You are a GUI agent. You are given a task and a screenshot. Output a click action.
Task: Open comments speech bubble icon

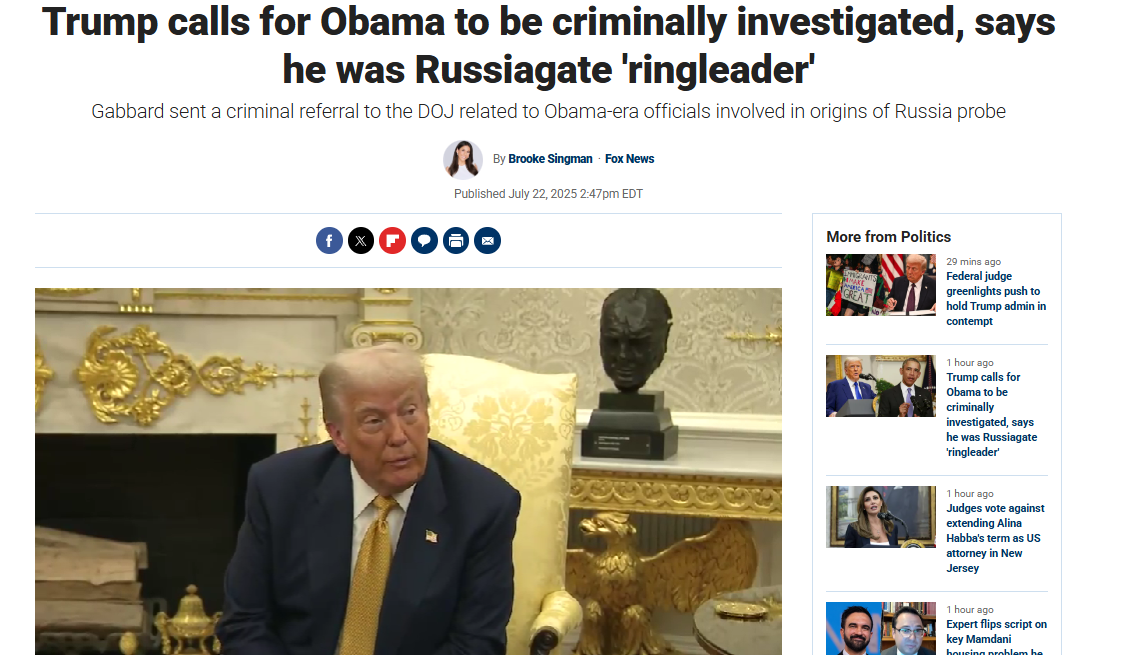424,241
